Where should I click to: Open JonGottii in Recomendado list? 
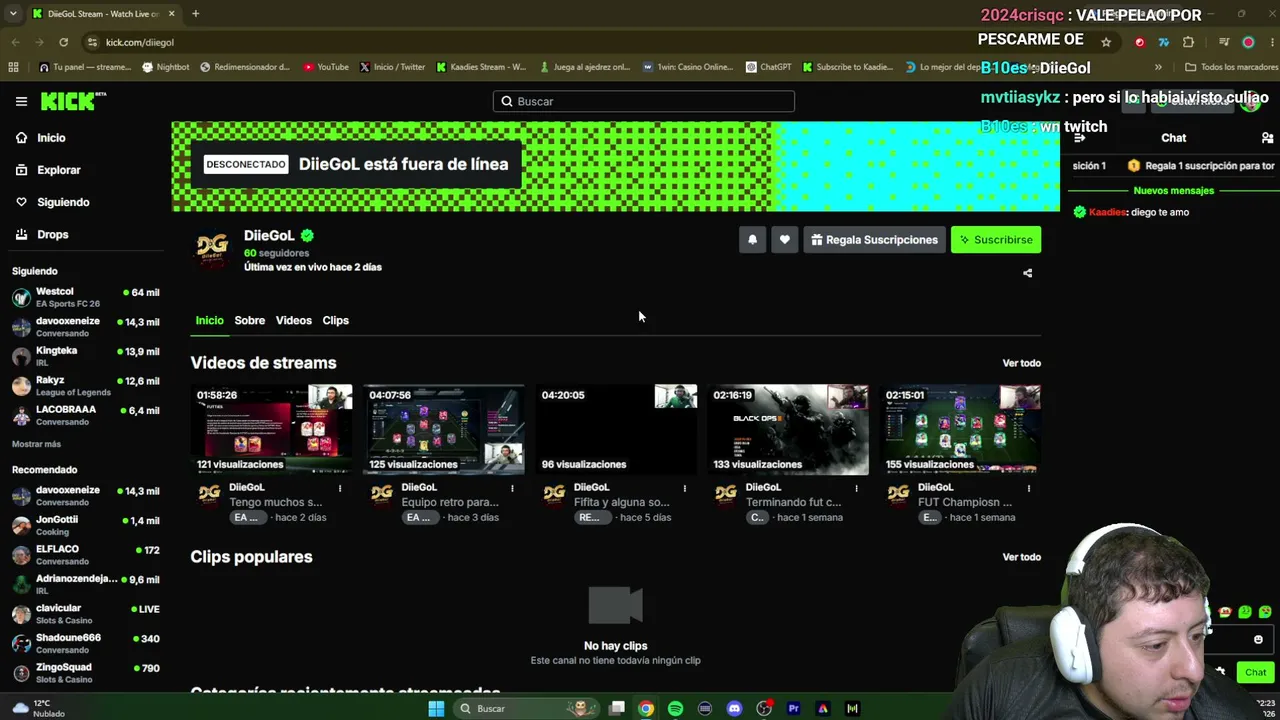(85, 526)
